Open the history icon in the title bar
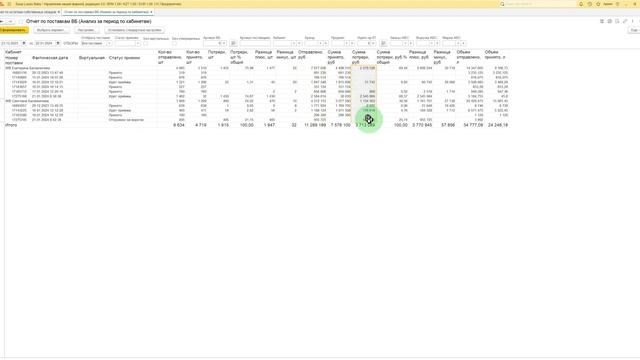640x360 pixels. 589,4
